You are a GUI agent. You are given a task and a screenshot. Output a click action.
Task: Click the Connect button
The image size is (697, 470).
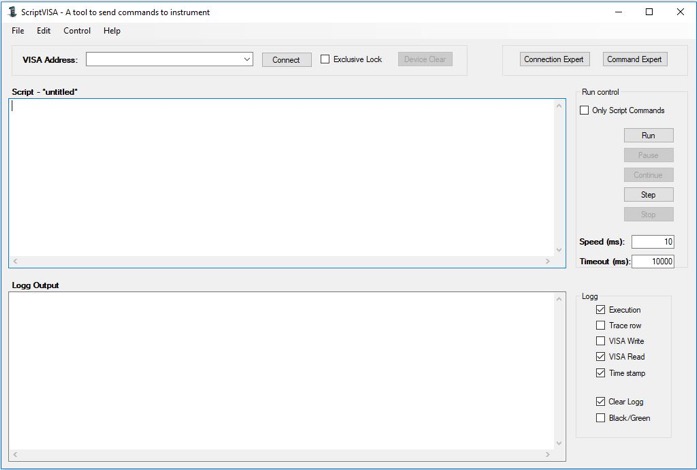[x=286, y=60]
